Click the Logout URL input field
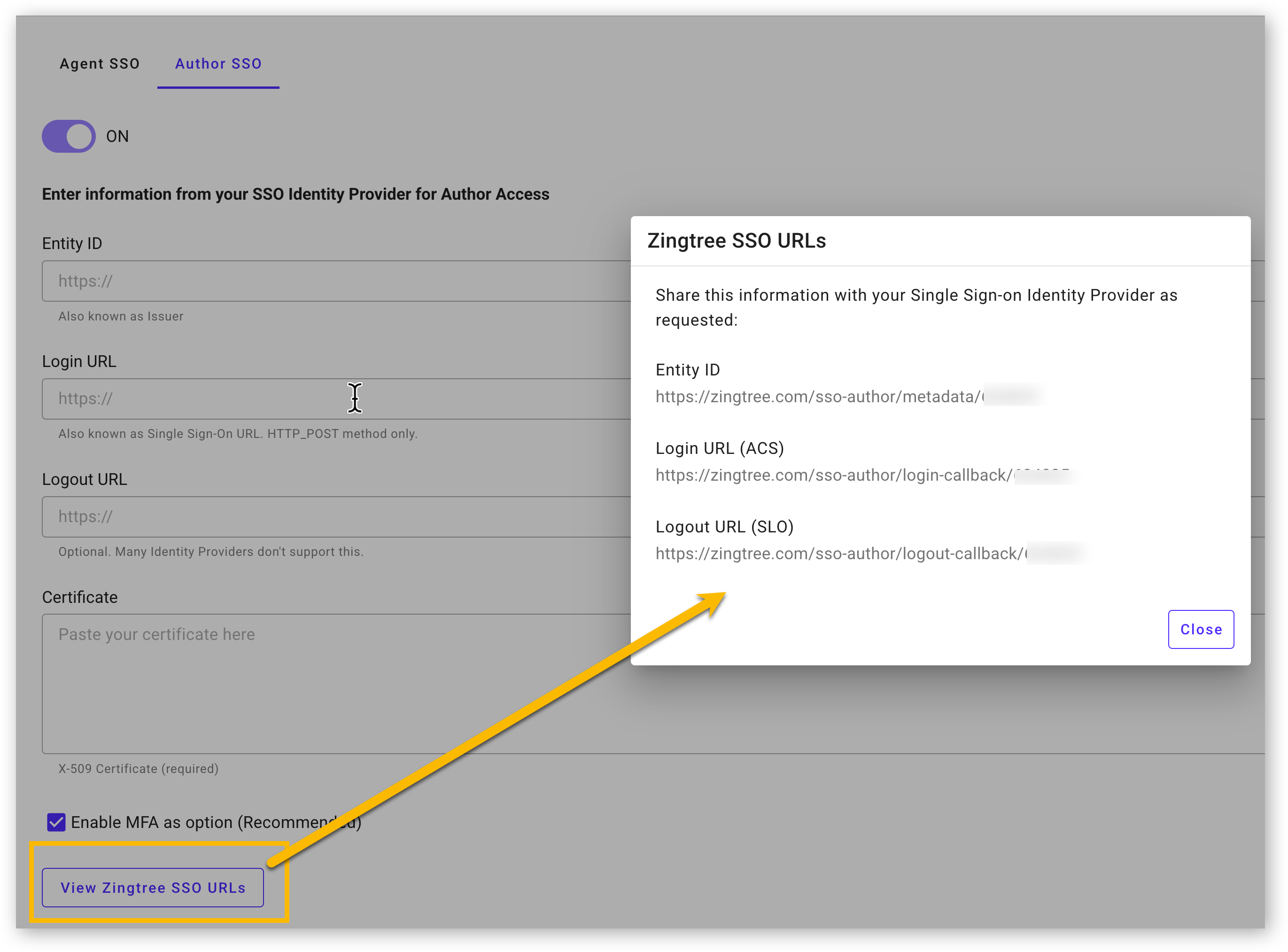 coord(336,516)
